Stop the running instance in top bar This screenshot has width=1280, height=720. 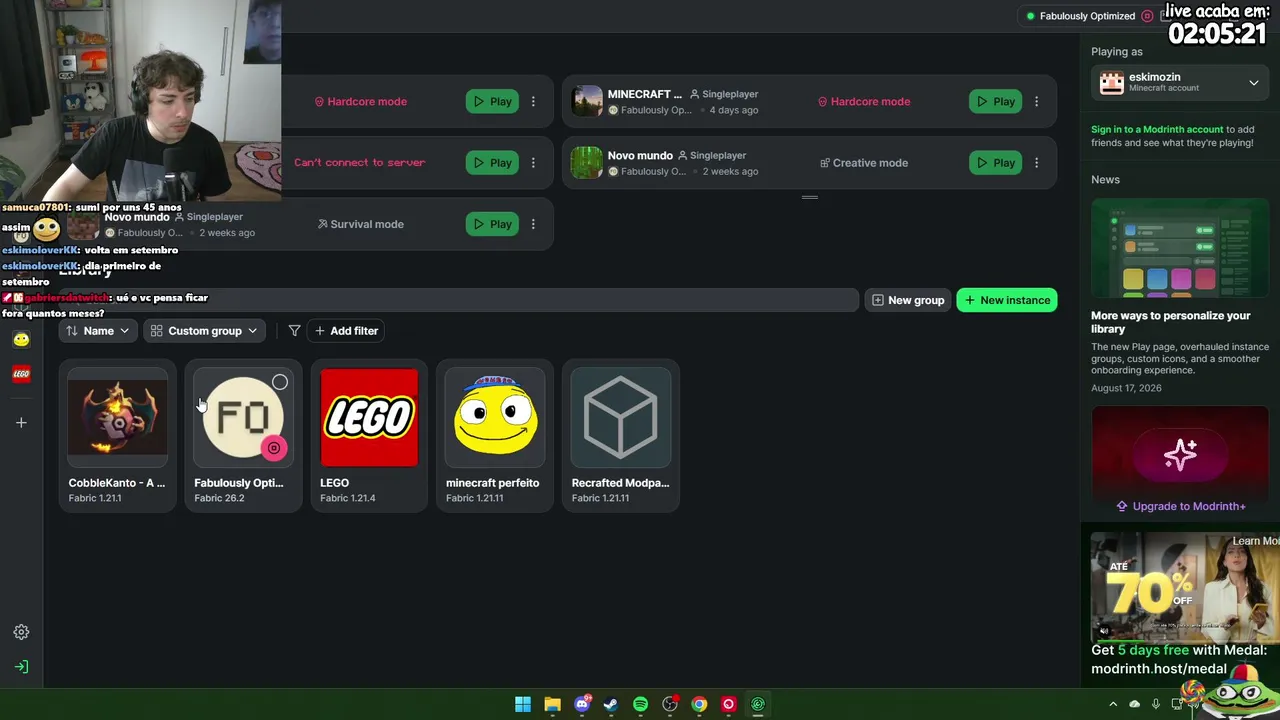pos(1147,16)
